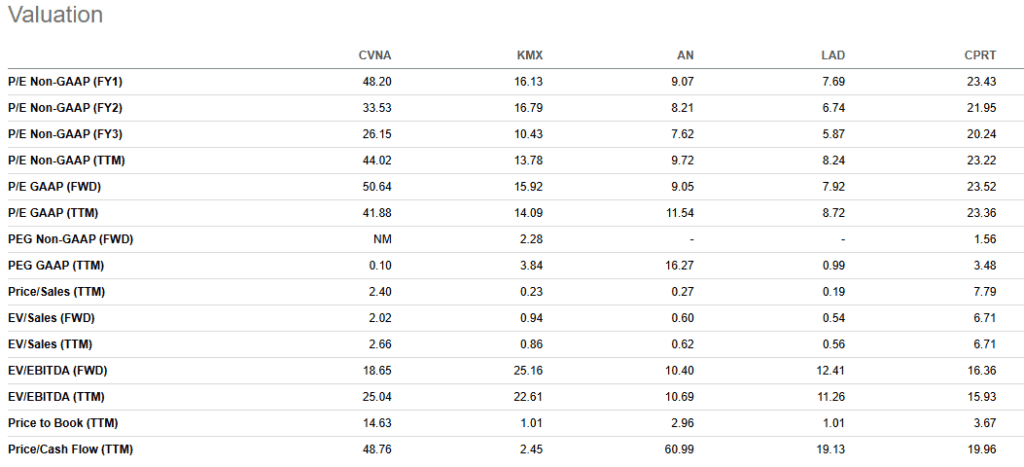Viewport: 1024px width, 467px height.
Task: Click the P/E Non-GAAP (TTM) metric
Action: 66,161
